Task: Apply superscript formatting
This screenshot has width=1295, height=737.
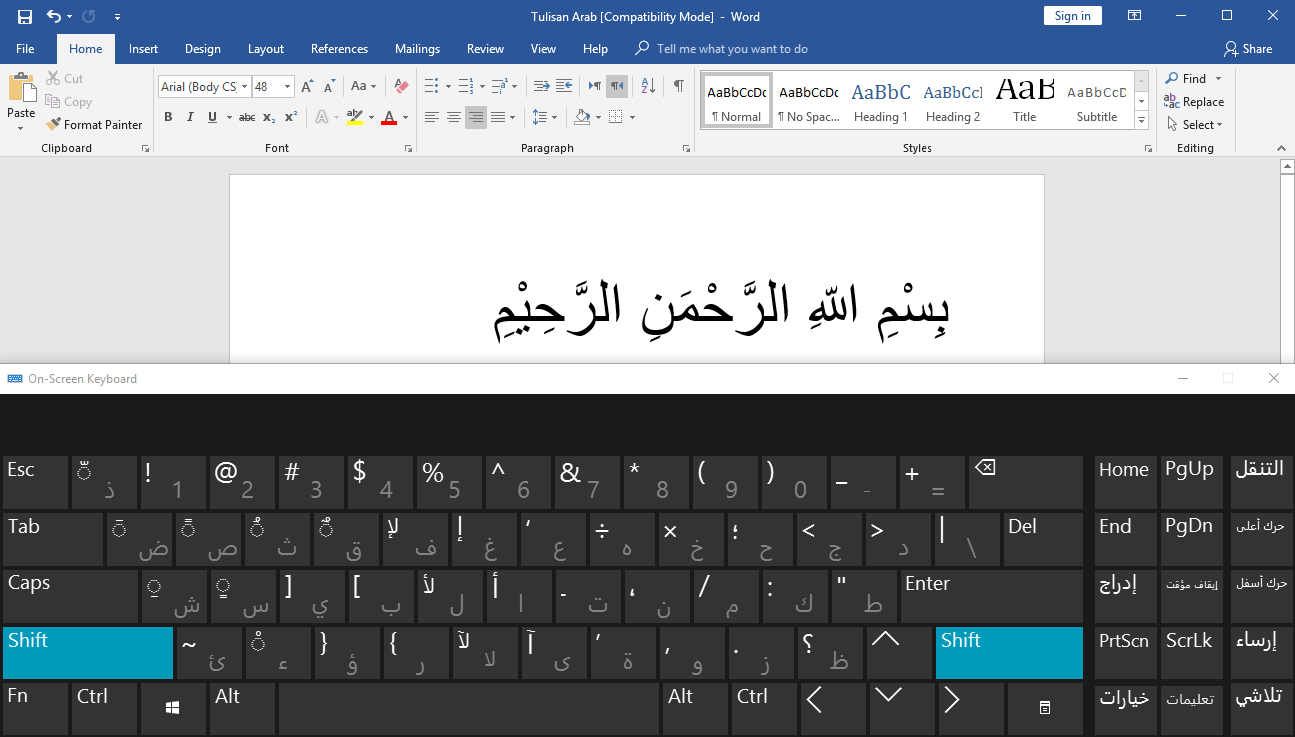Action: [291, 117]
